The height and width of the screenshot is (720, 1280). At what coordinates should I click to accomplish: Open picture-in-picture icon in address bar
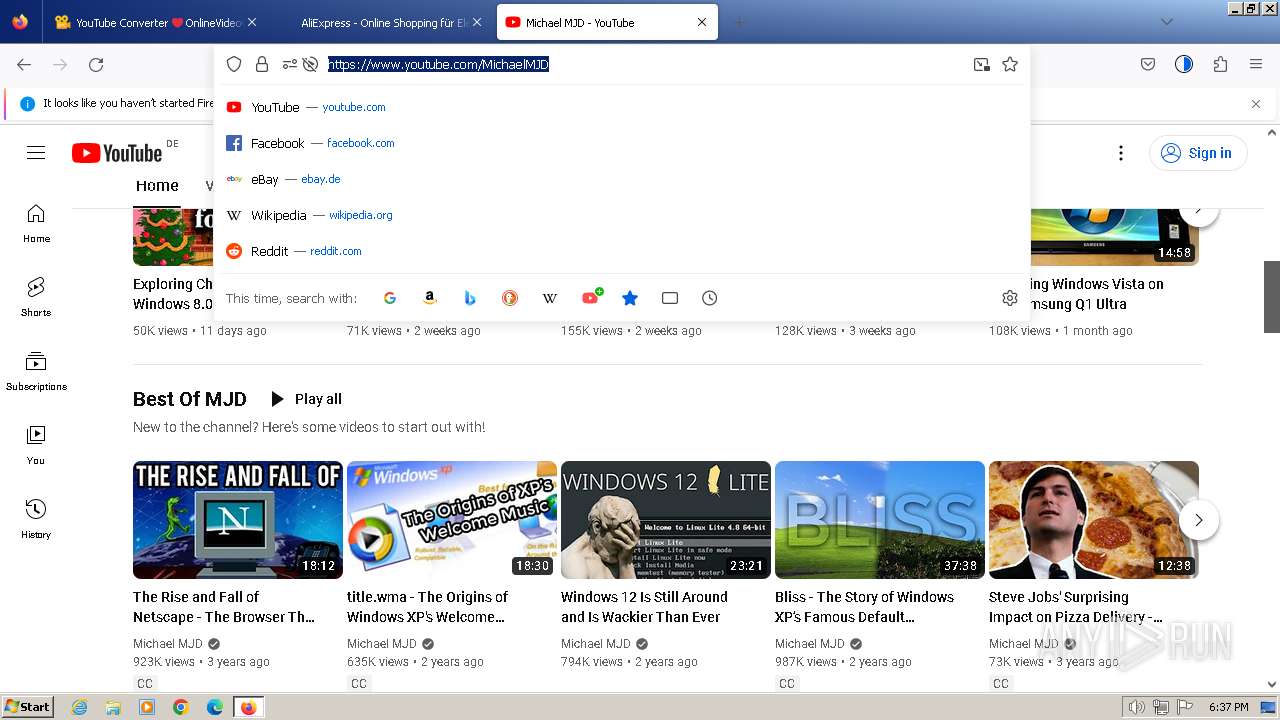pos(982,64)
